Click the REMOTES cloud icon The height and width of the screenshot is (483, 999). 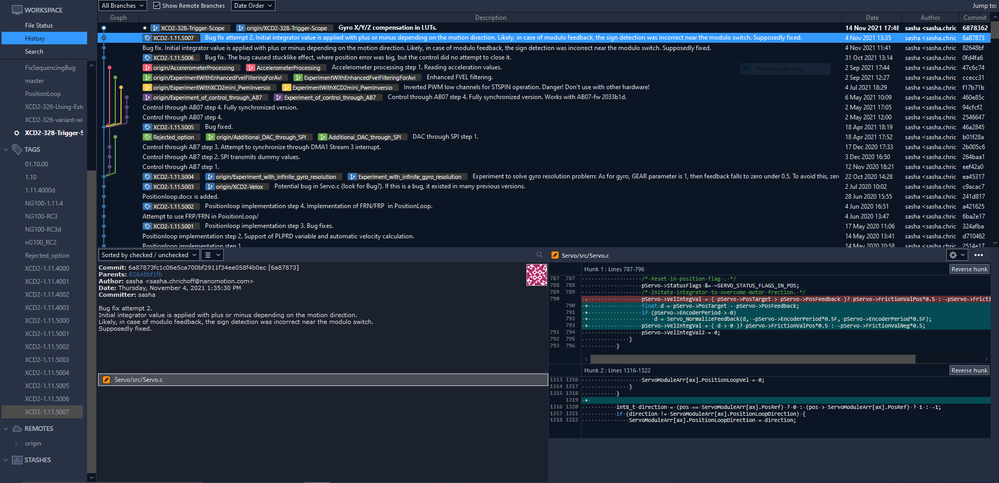(17, 429)
